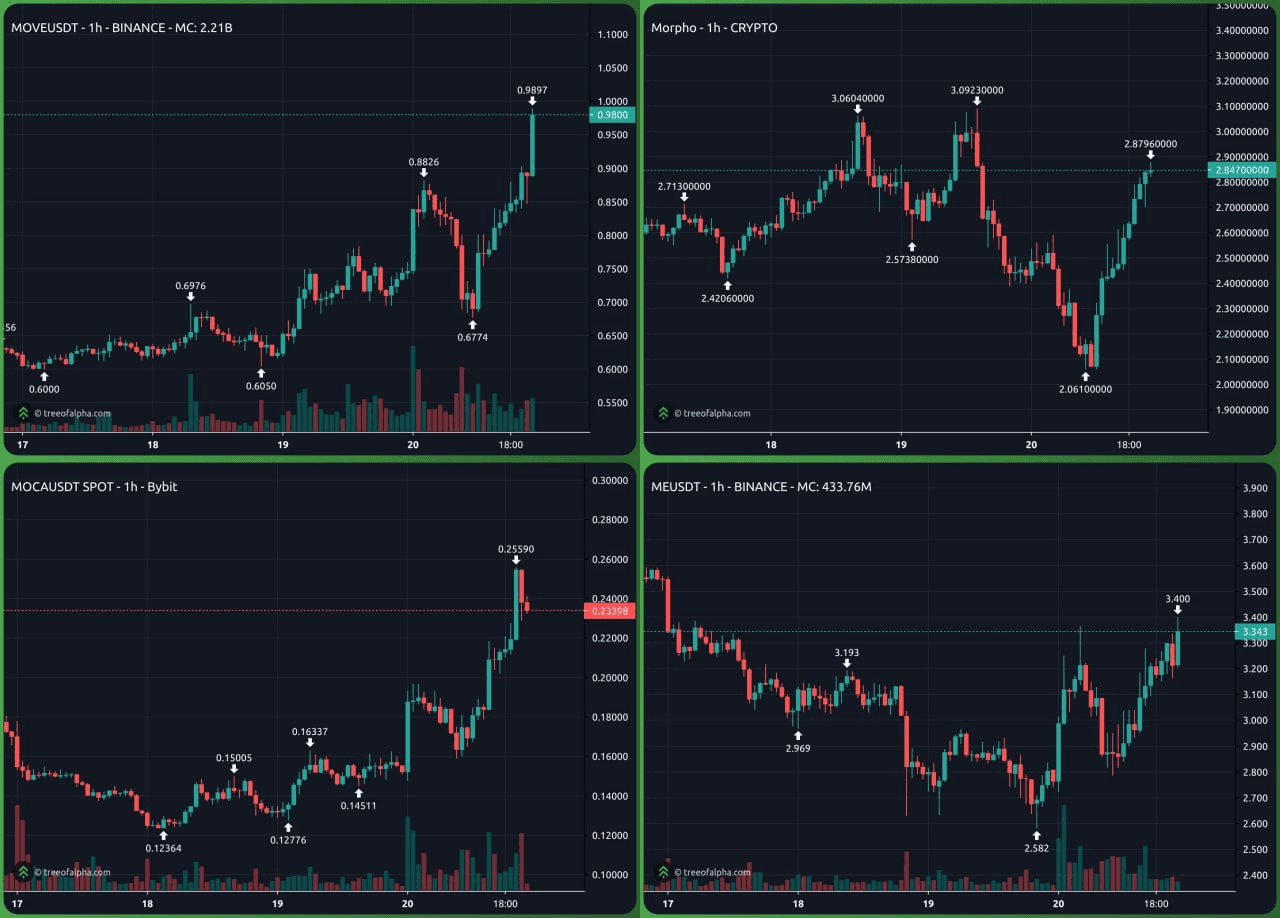Click the treeofalpha logo icon in MEUSDT chart
This screenshot has width=1280, height=918.
(663, 871)
